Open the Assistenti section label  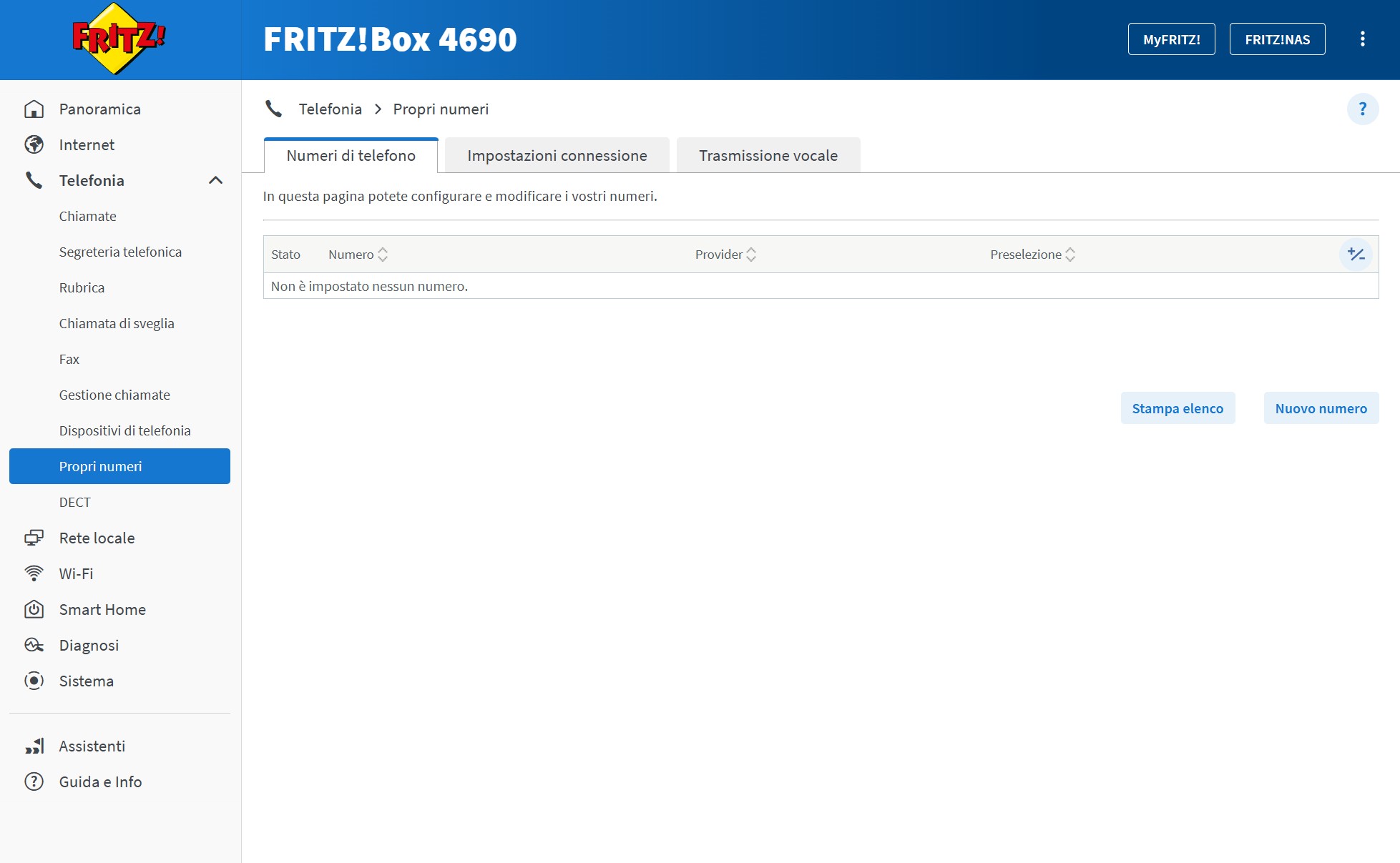click(92, 746)
